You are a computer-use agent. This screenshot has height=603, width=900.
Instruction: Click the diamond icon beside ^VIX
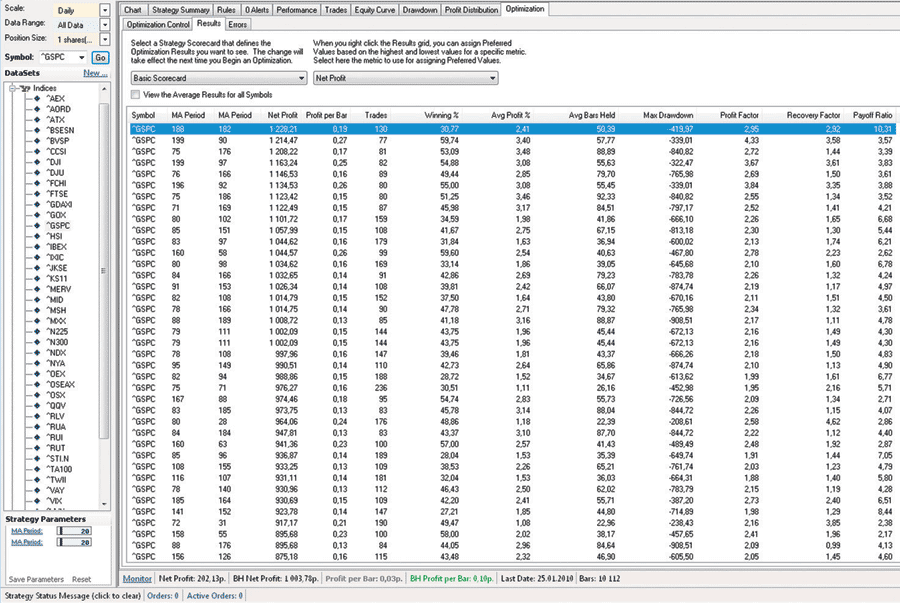tap(37, 501)
